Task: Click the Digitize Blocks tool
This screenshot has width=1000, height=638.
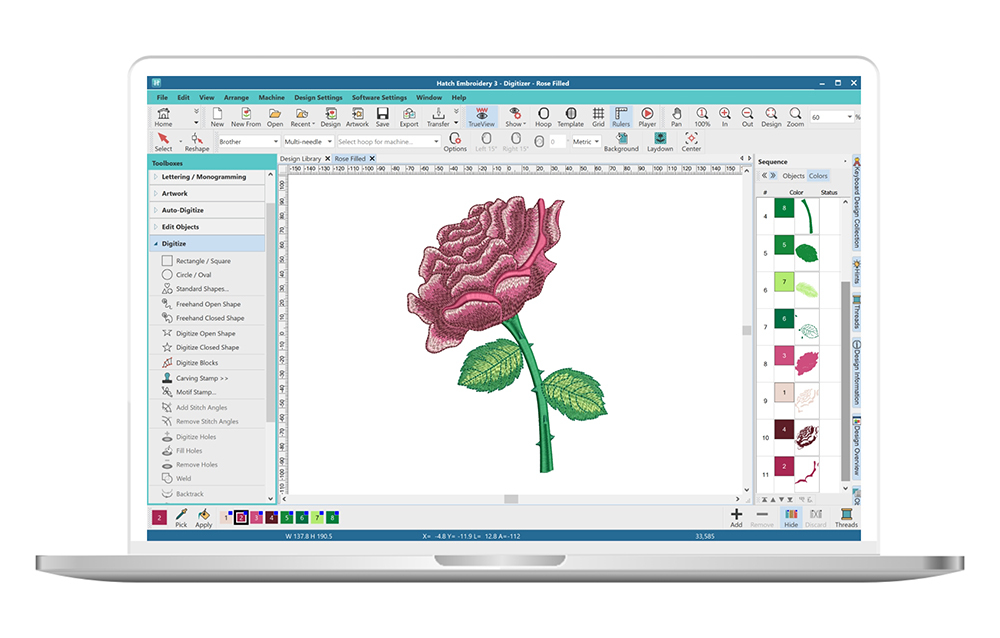Action: coord(197,363)
